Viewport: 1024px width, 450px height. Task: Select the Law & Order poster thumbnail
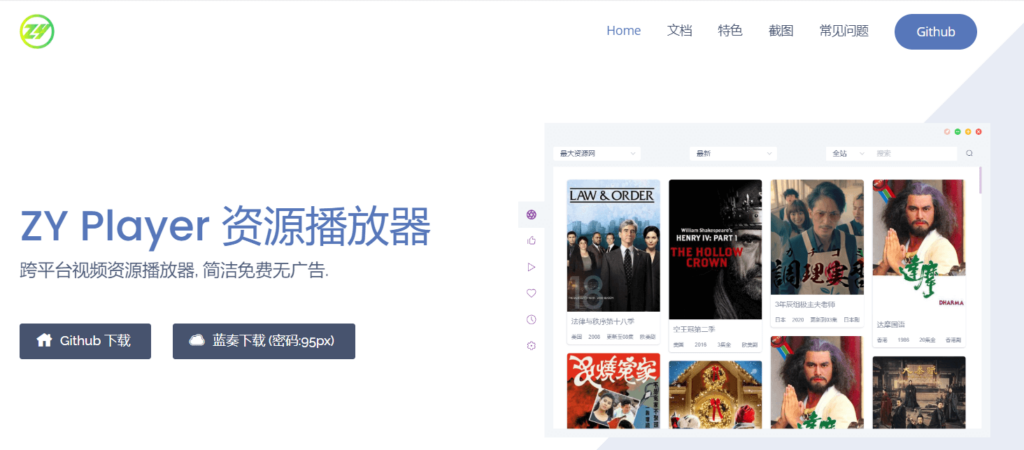point(613,245)
